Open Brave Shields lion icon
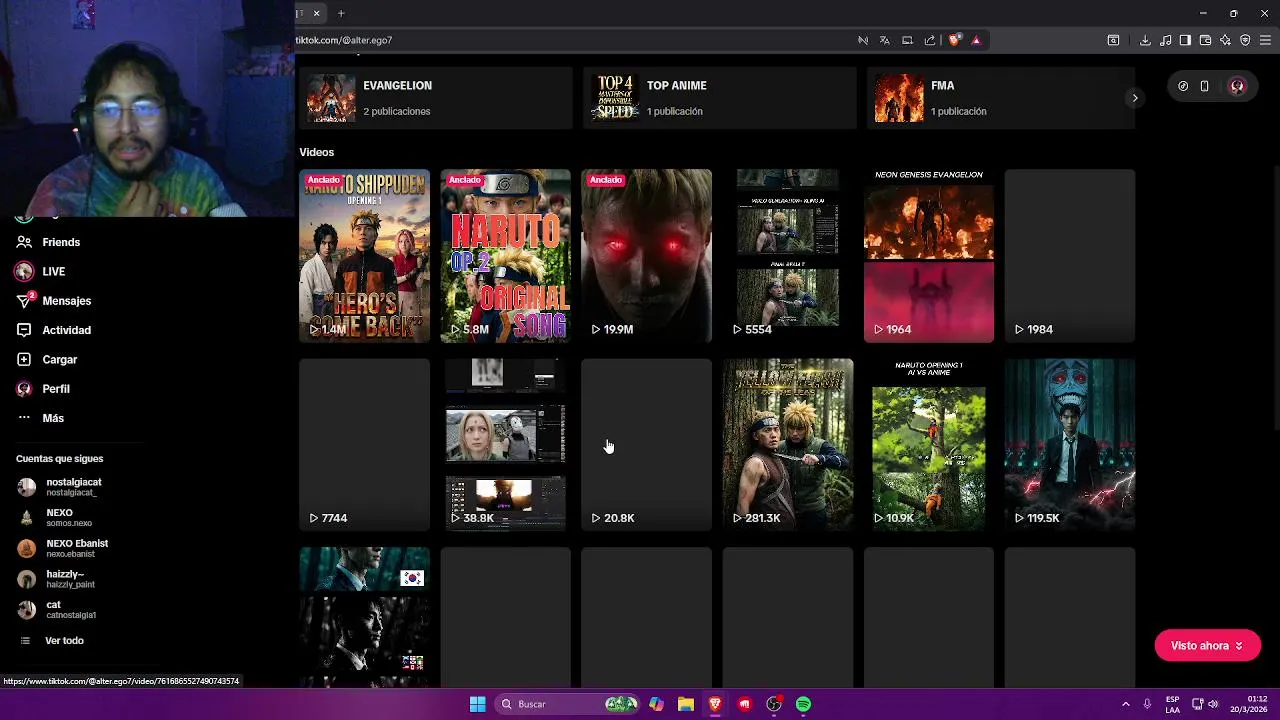 (x=955, y=40)
